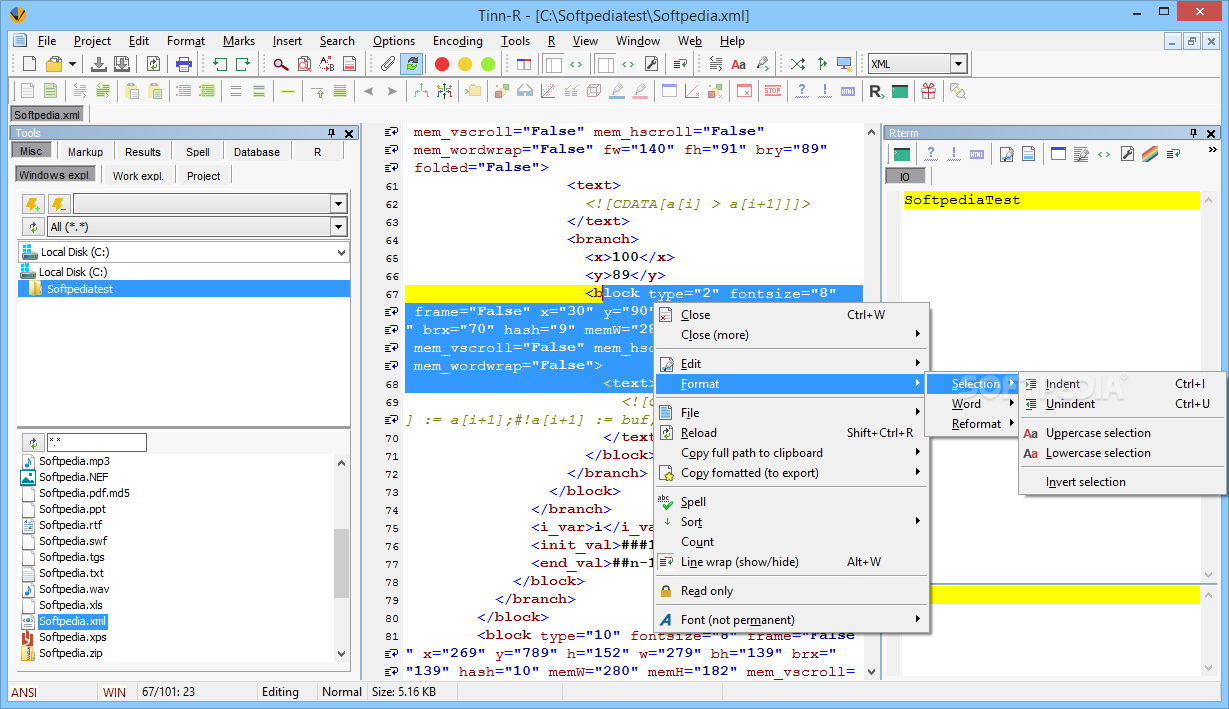This screenshot has height=709, width=1229.
Task: Toggle the highlighted sync icon in toolbar
Action: coord(411,64)
